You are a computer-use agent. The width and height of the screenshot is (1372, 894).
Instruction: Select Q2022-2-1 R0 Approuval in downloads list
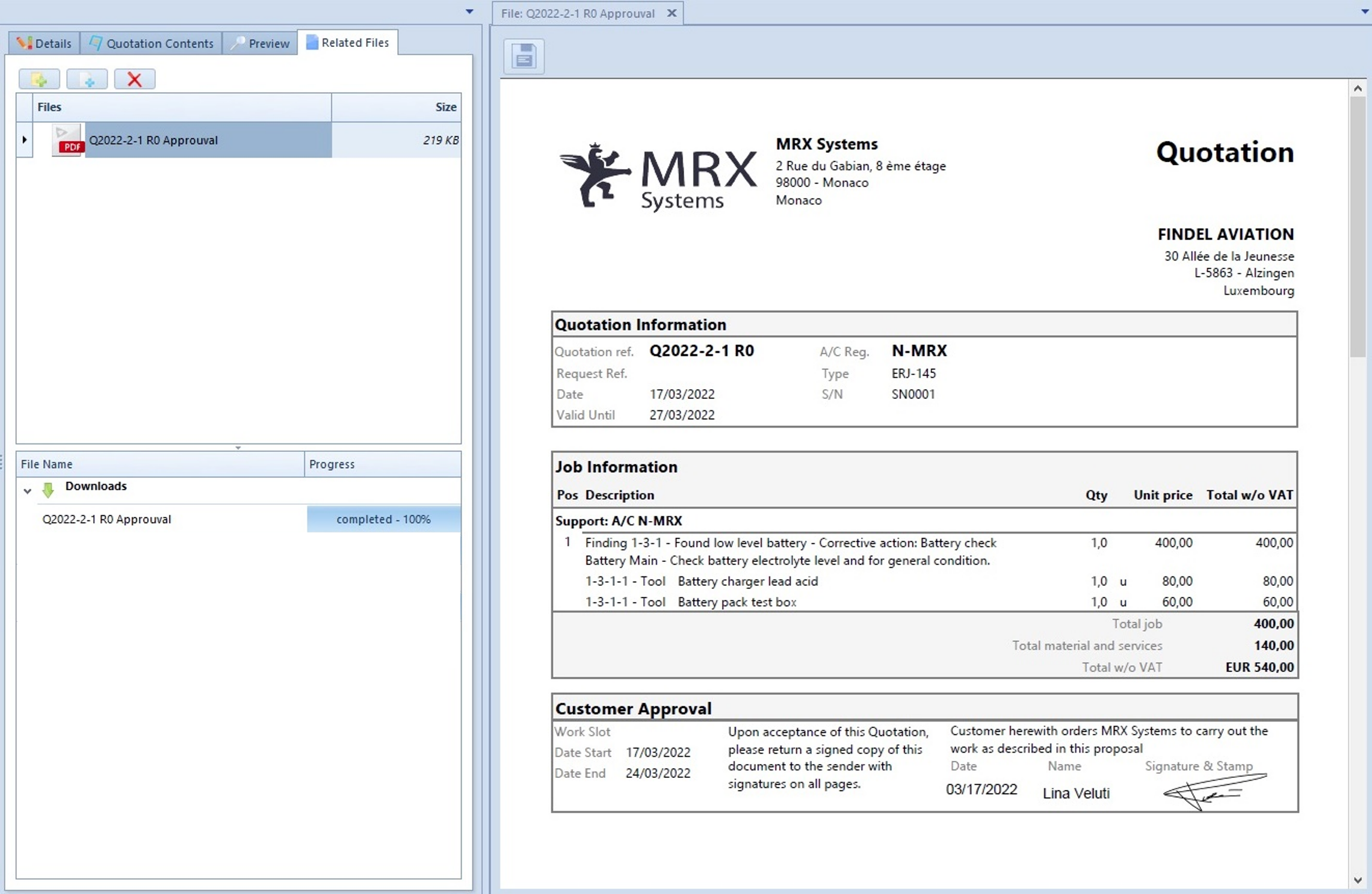point(107,519)
